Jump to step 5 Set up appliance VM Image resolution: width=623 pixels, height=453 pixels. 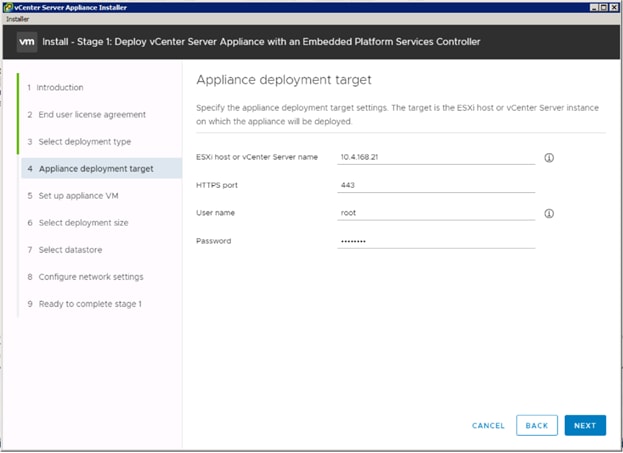73,196
